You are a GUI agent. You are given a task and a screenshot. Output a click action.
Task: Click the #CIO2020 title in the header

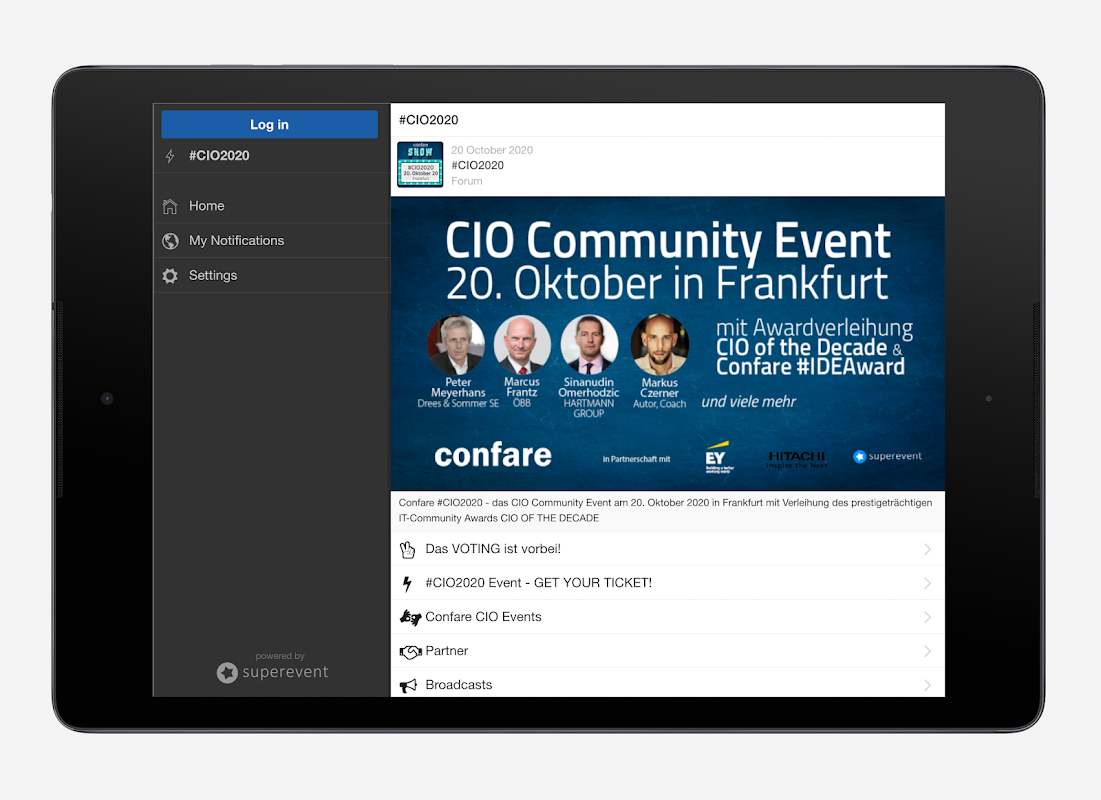428,120
